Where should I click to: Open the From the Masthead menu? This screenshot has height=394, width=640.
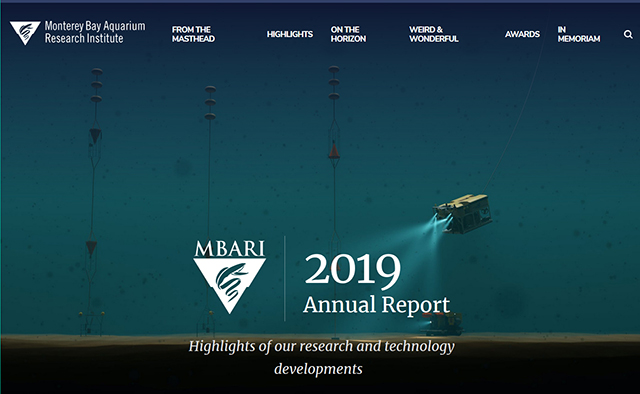click(x=193, y=34)
